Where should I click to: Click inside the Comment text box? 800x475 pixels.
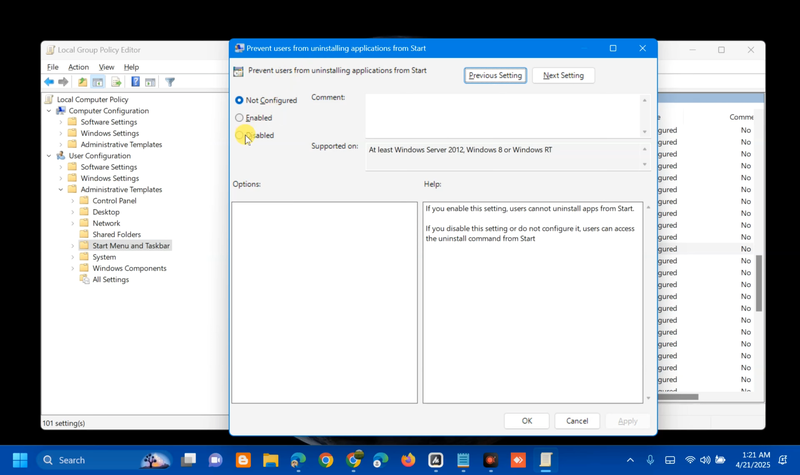[503, 115]
